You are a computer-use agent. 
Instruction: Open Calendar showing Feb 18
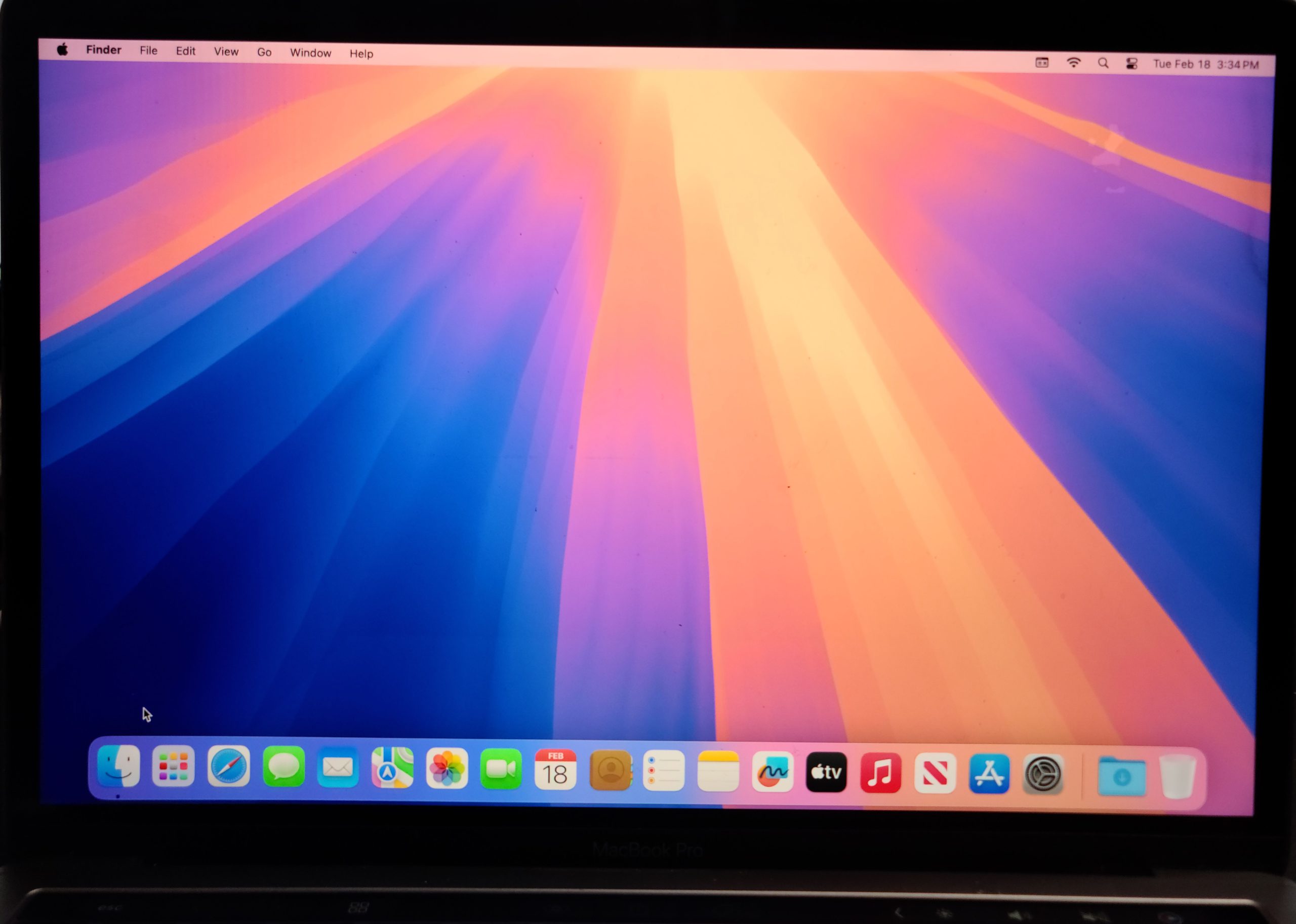(555, 770)
